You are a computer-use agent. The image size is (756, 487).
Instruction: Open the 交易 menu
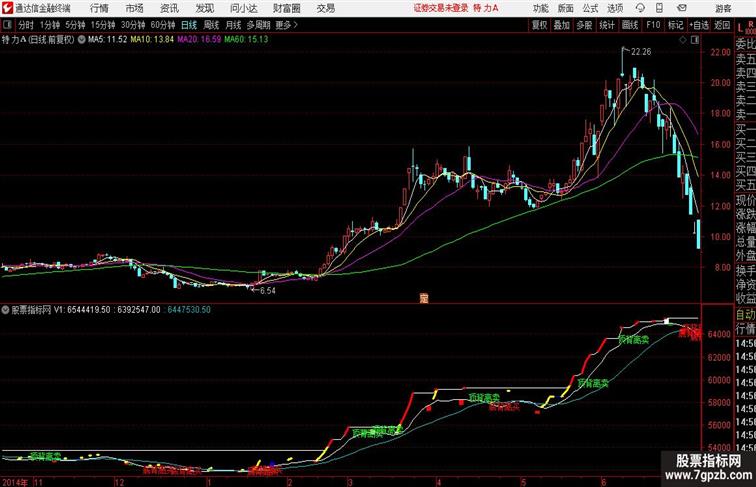pyautogui.click(x=325, y=8)
